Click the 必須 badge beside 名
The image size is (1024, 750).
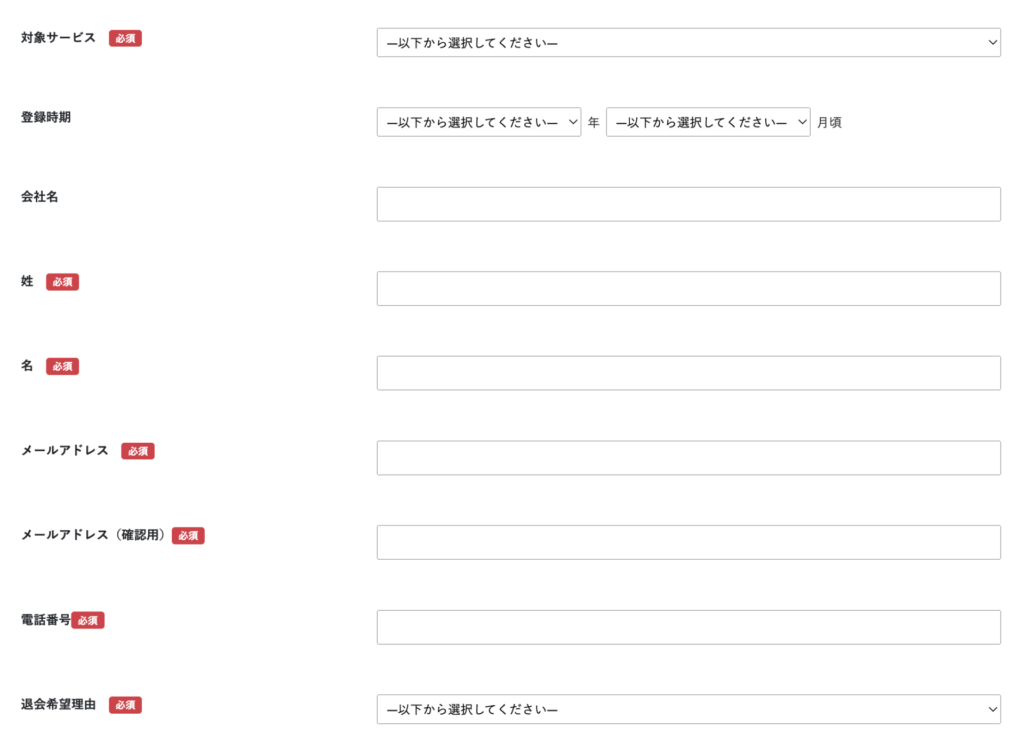tap(62, 367)
